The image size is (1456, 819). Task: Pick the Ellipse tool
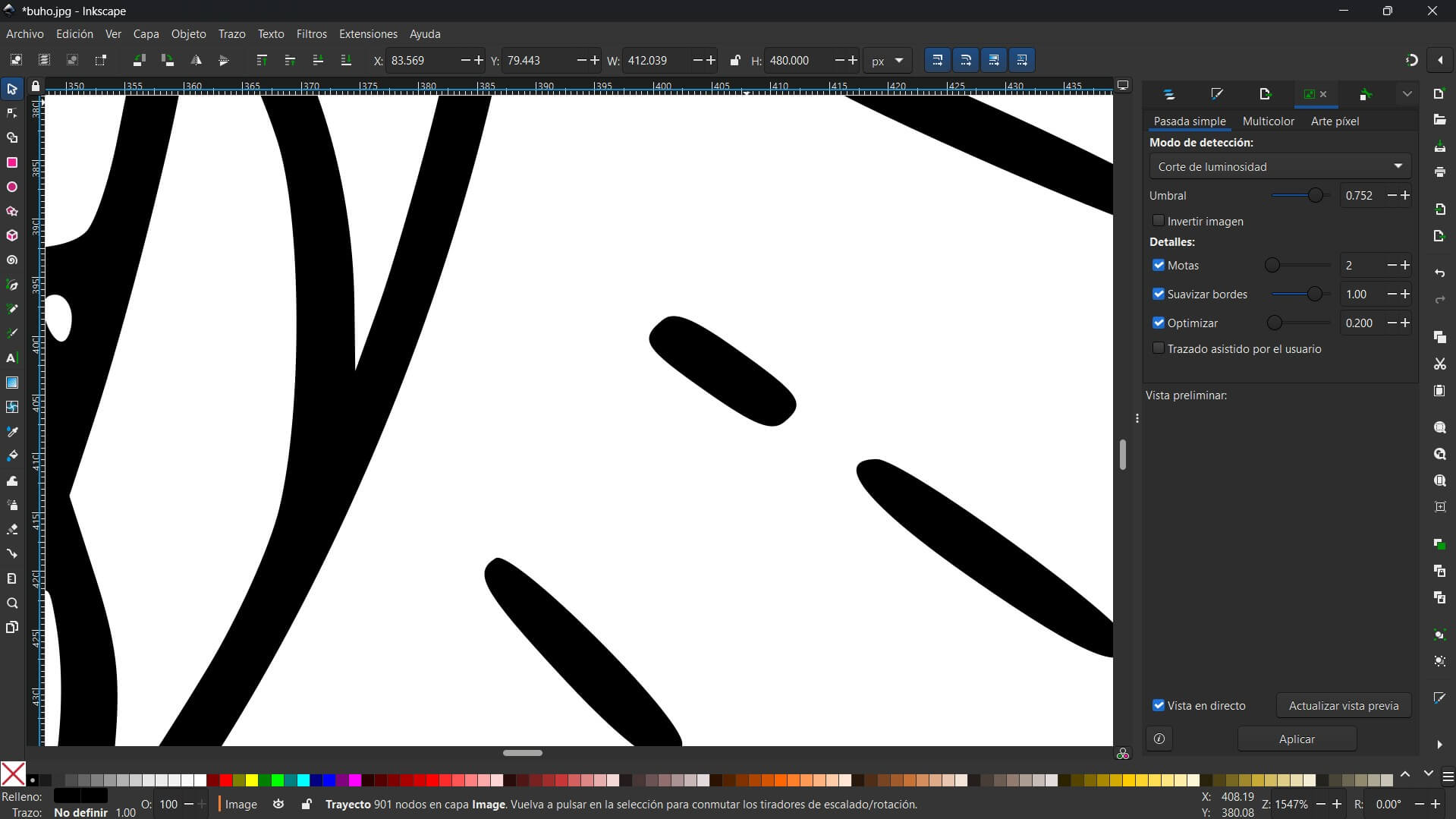tap(12, 187)
